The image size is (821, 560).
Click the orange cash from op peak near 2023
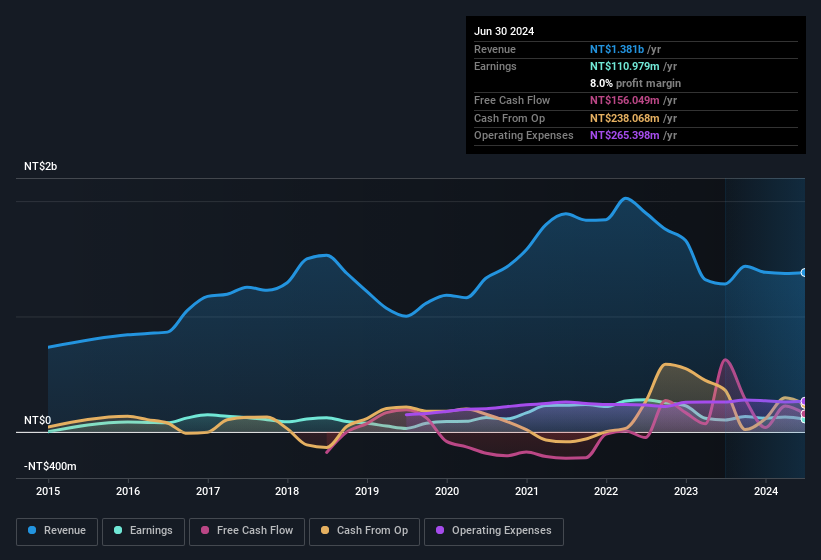(666, 364)
